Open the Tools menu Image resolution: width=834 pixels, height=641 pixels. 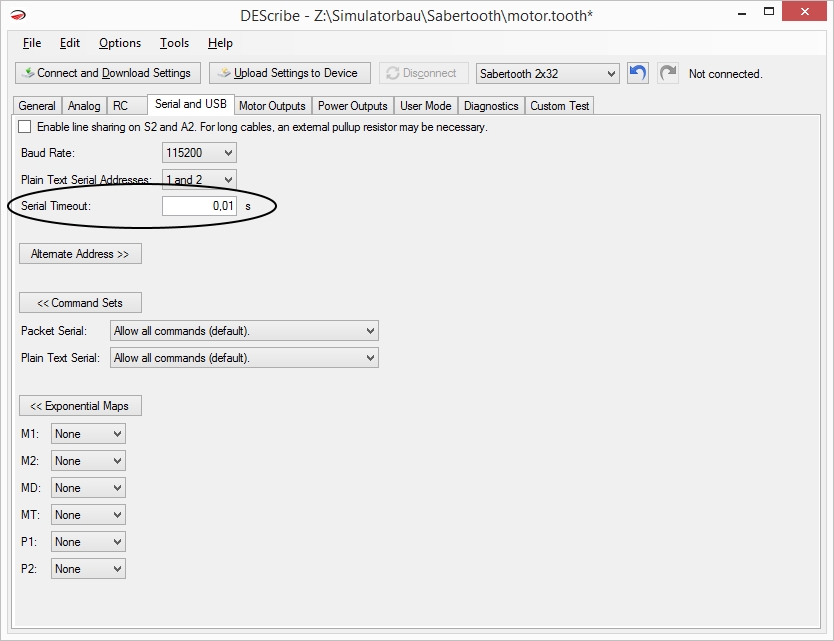click(174, 43)
